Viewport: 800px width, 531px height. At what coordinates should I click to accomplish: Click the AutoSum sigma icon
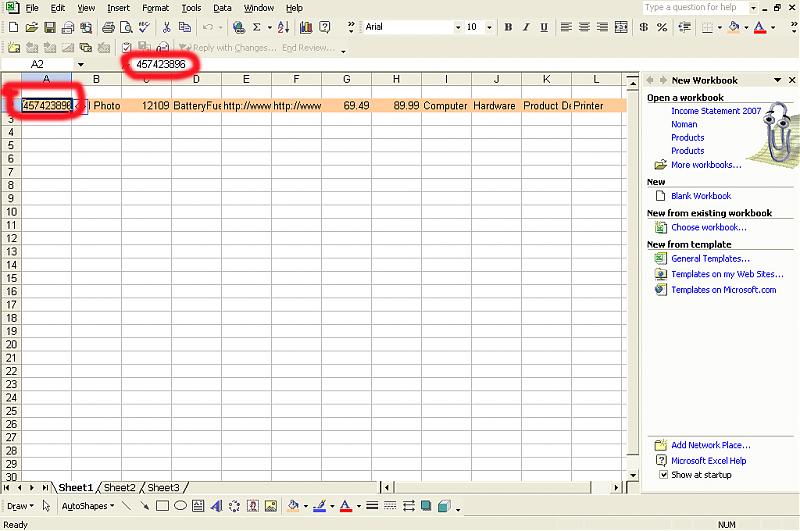click(256, 27)
